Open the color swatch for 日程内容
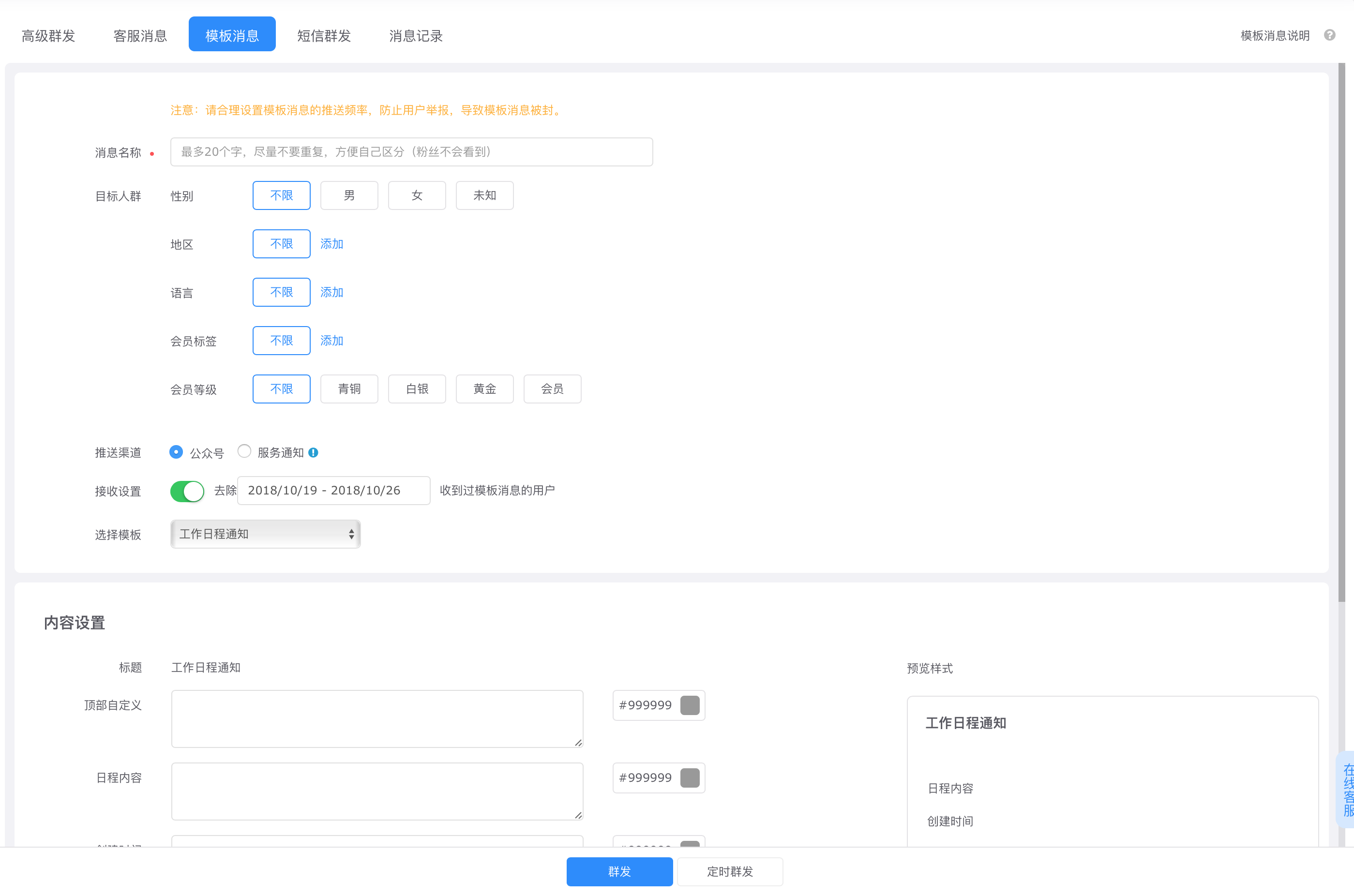The width and height of the screenshot is (1354, 896). [x=690, y=778]
